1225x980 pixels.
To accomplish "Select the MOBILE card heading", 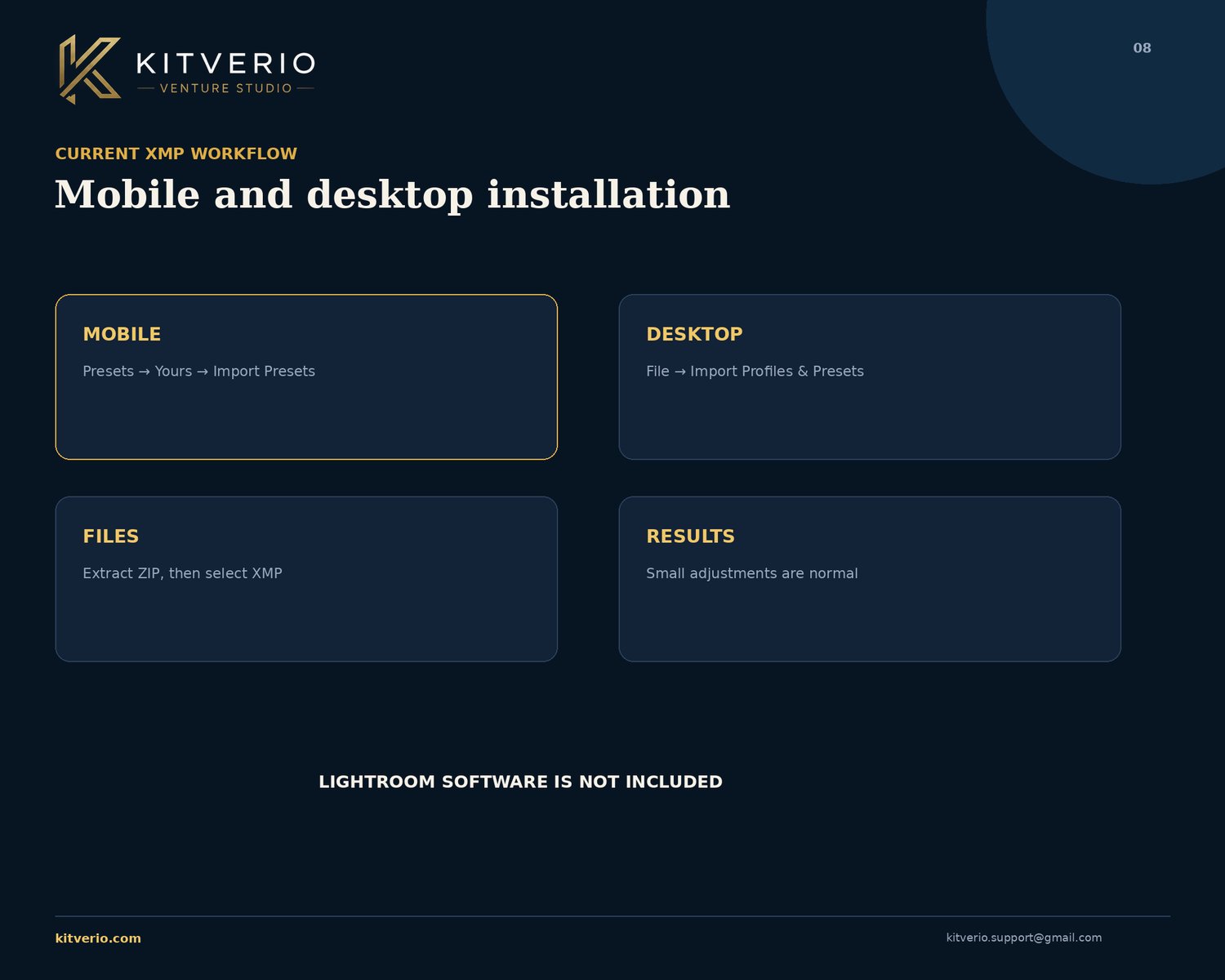I will point(122,334).
